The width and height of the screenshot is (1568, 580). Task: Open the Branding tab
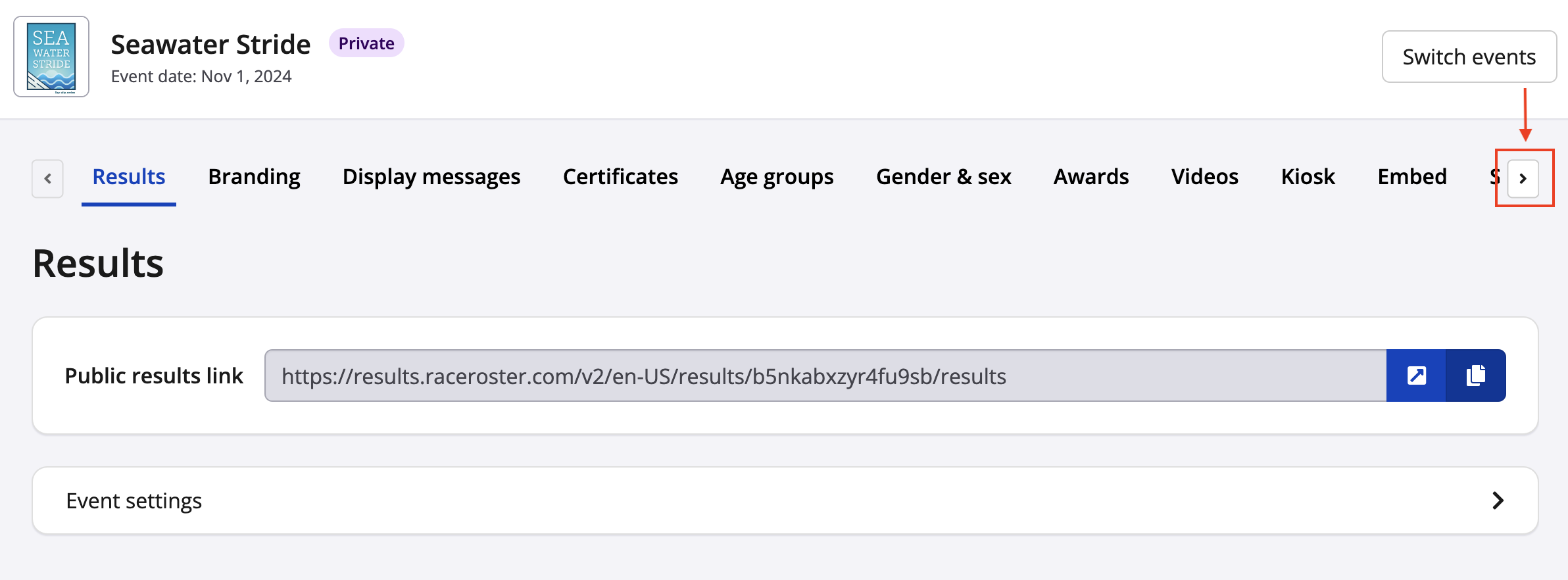(x=254, y=177)
